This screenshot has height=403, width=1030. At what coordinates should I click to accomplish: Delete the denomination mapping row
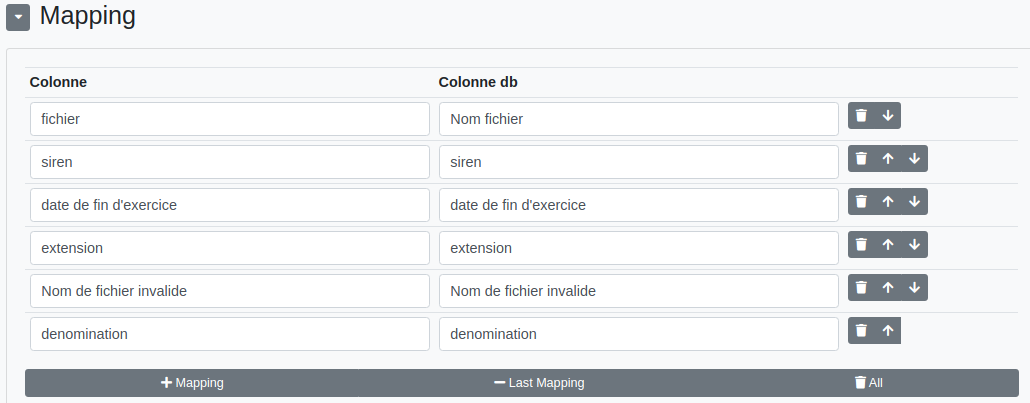pos(861,331)
